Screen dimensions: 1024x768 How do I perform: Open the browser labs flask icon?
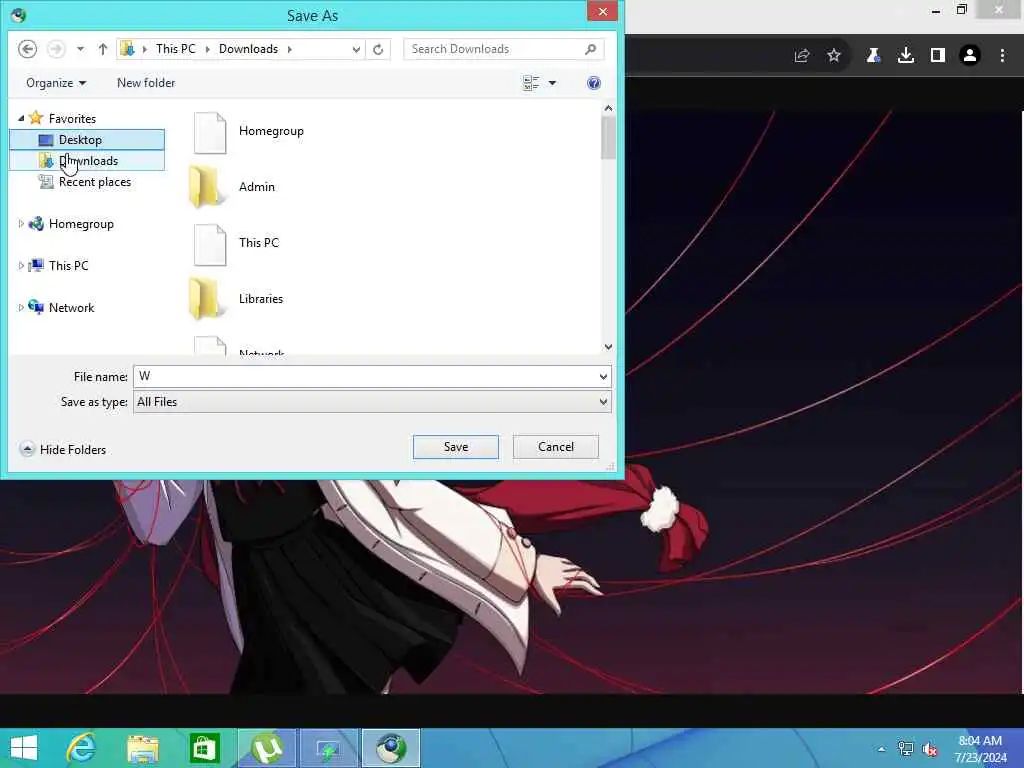873,56
